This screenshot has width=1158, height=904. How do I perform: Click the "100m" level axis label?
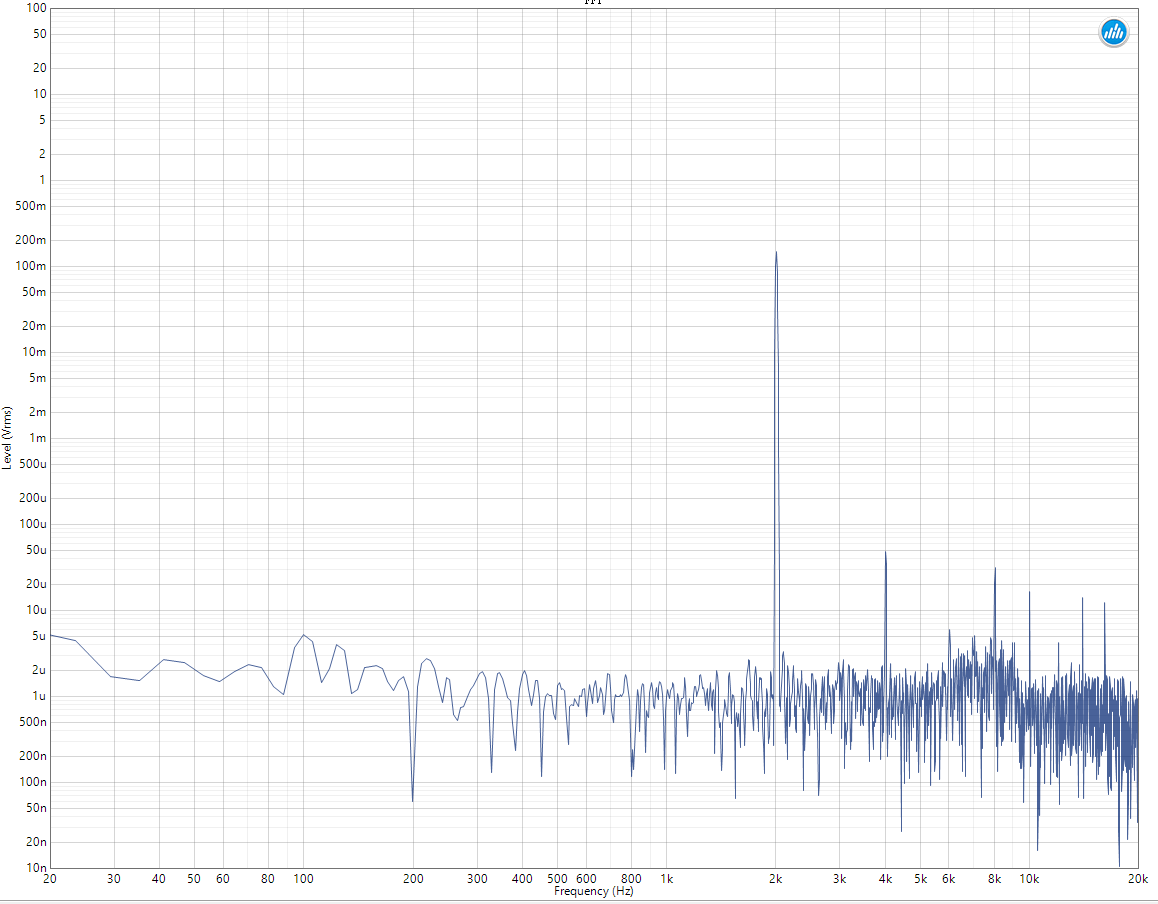[x=30, y=266]
